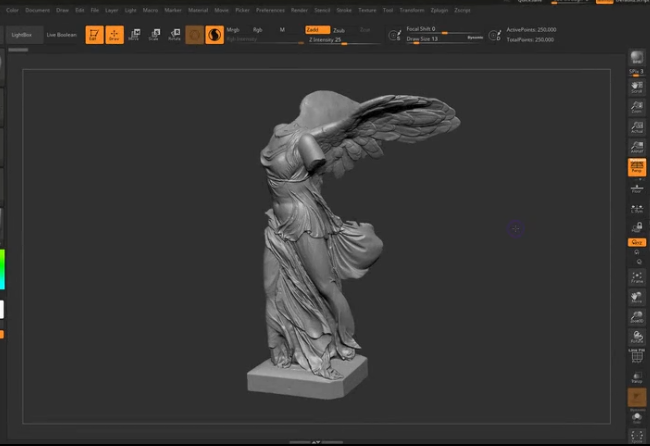Switch to the Move transform tool
Image resolution: width=650 pixels, height=446 pixels.
point(134,35)
